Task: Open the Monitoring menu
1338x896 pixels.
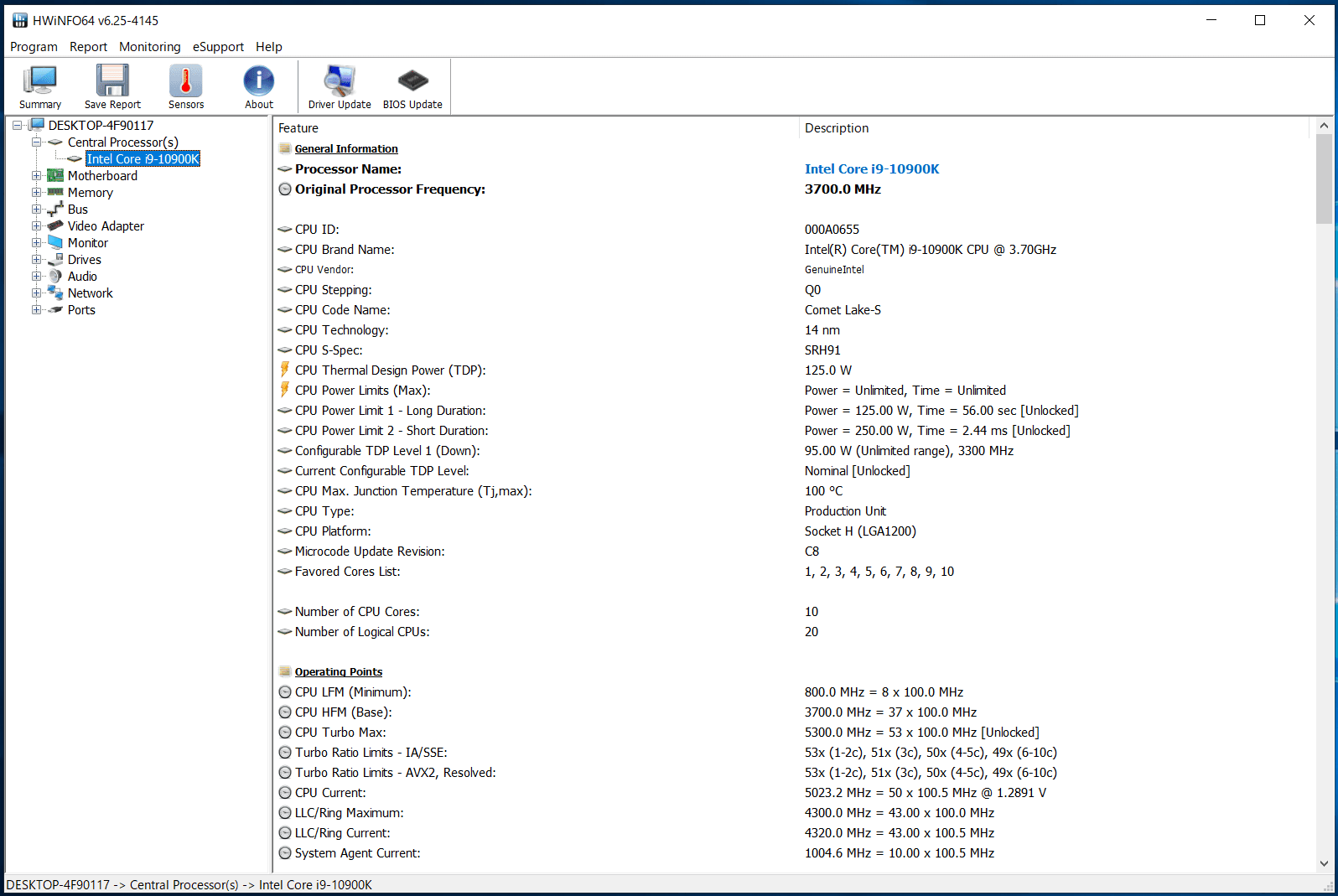Action: (x=150, y=47)
